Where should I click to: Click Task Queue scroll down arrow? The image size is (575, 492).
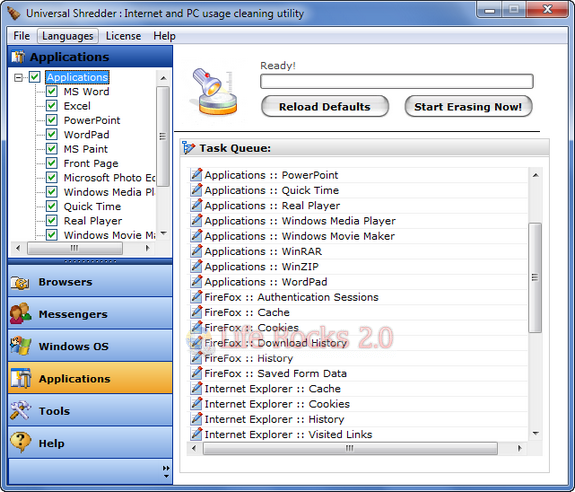click(x=535, y=434)
